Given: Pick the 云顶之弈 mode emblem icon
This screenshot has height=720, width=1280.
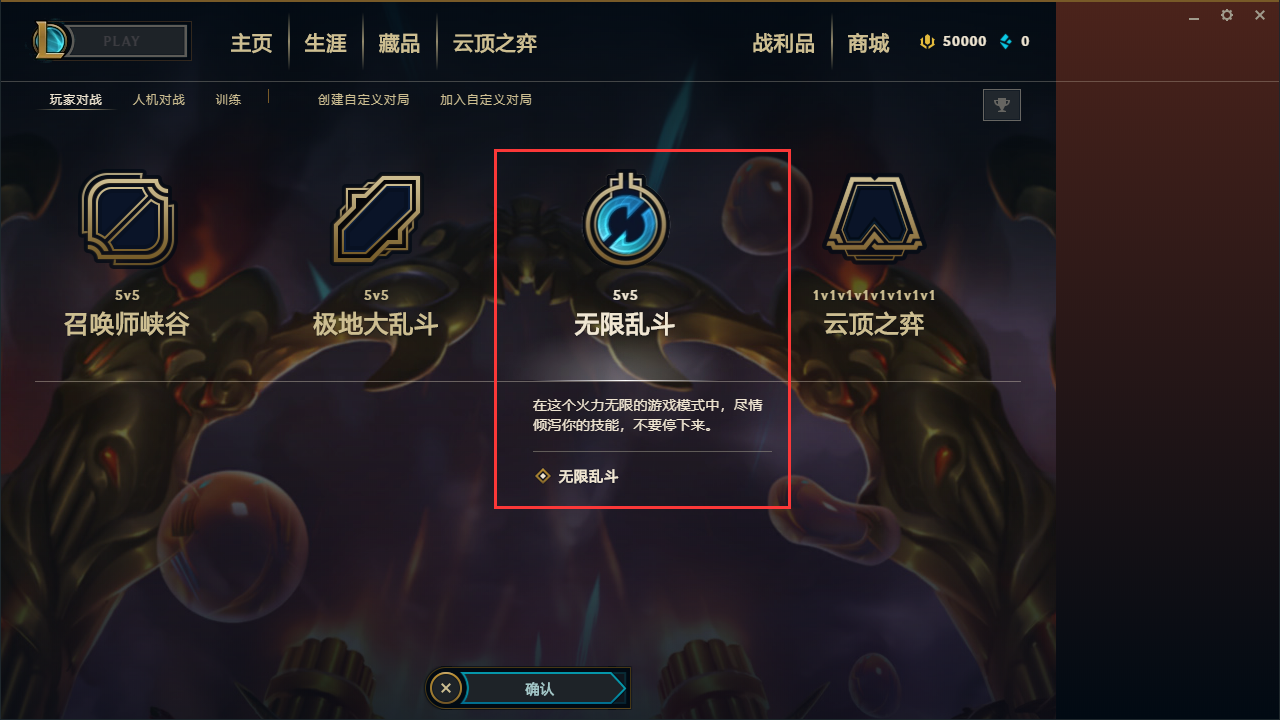Looking at the screenshot, I should pos(874,219).
